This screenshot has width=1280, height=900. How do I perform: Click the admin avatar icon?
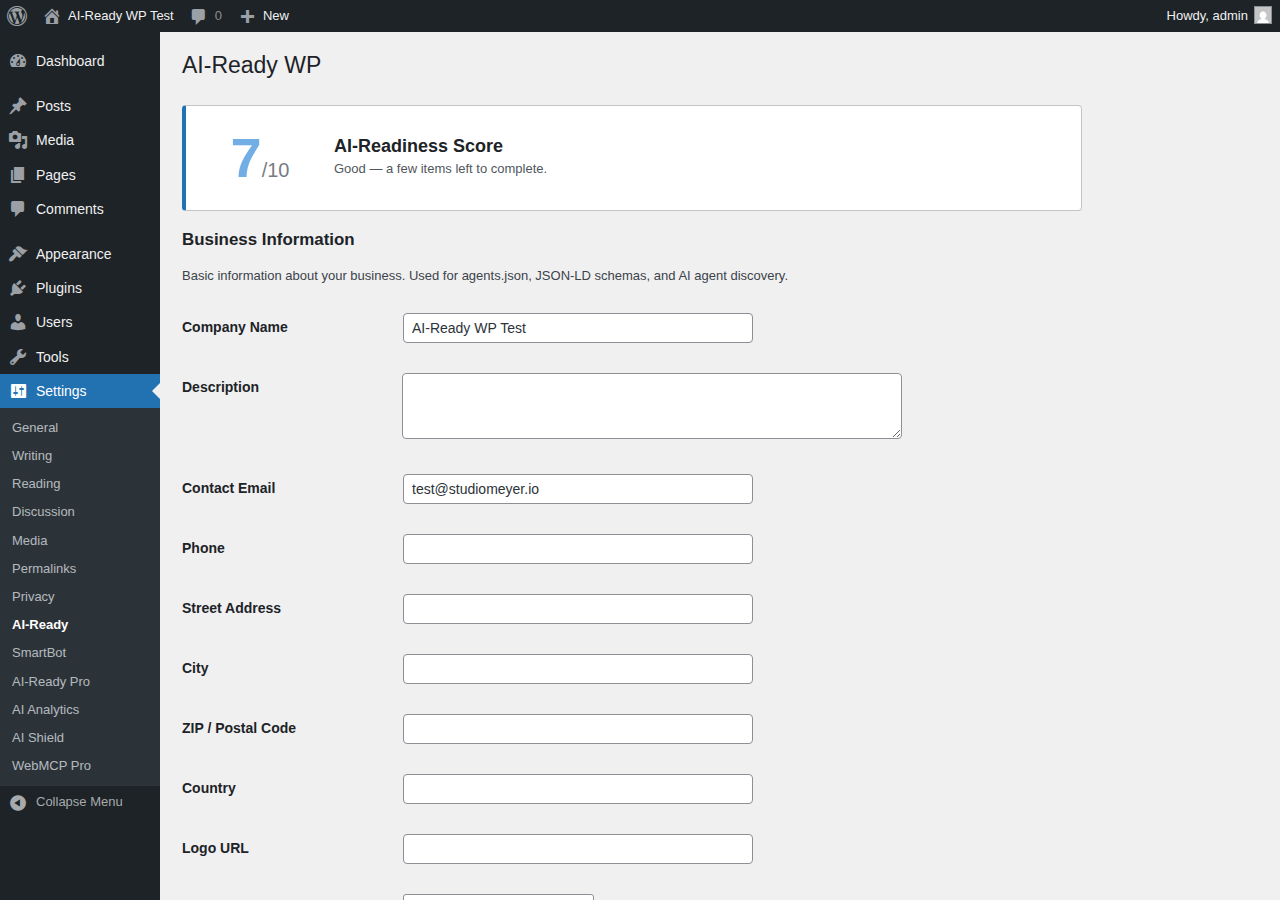tap(1263, 16)
